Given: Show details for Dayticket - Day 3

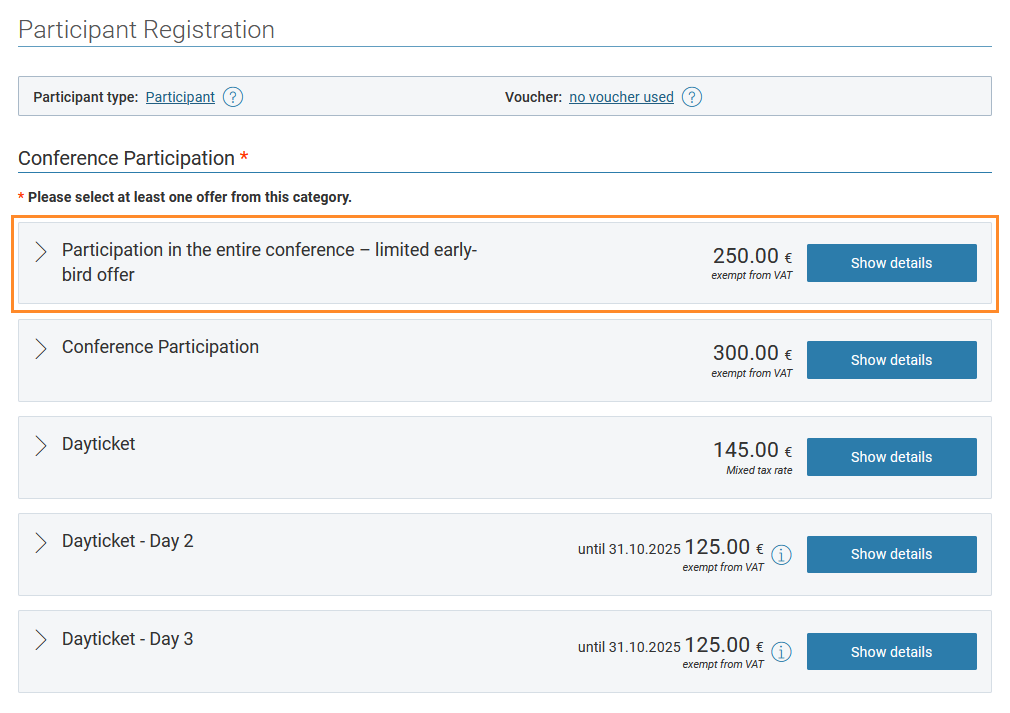Looking at the screenshot, I should point(891,651).
